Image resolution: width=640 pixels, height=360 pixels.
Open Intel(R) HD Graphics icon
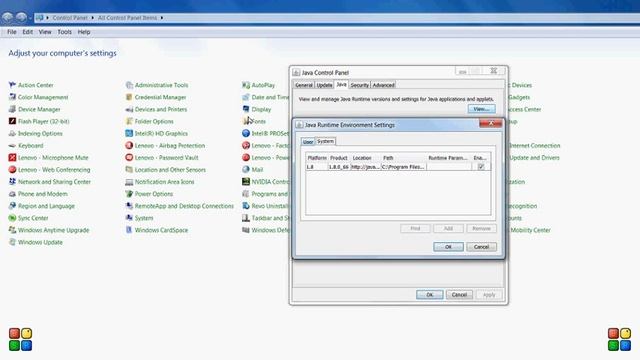129,133
